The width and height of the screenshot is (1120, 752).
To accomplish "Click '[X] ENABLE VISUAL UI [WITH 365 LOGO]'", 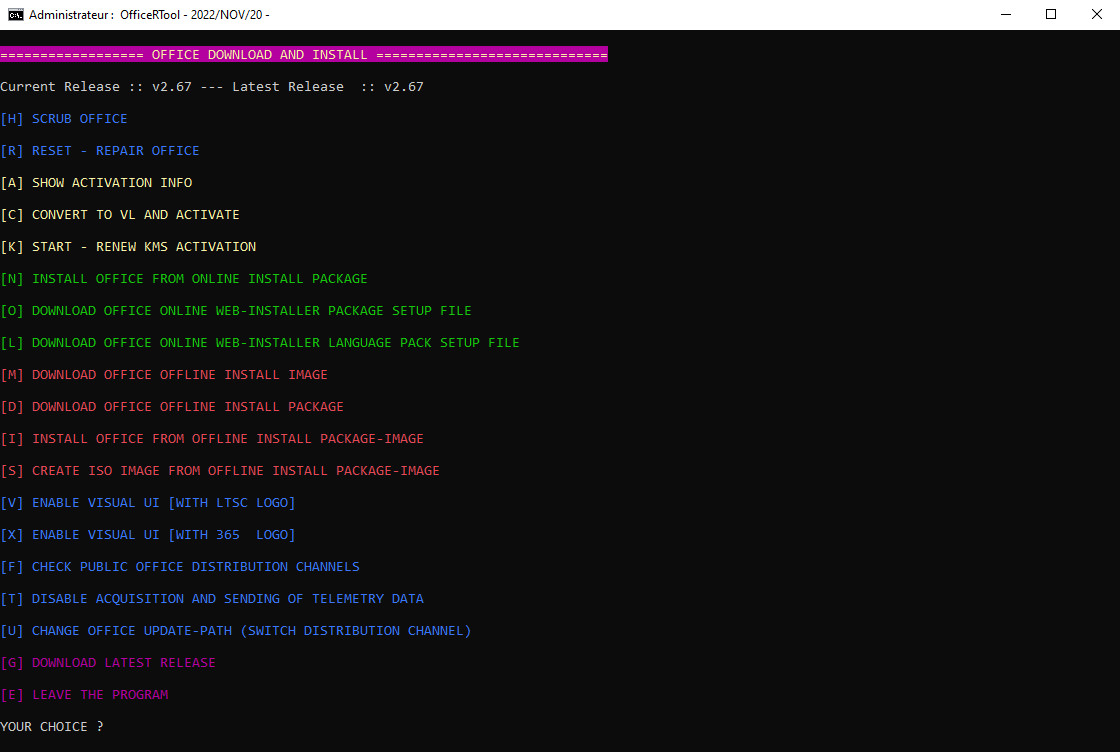I will [x=148, y=535].
